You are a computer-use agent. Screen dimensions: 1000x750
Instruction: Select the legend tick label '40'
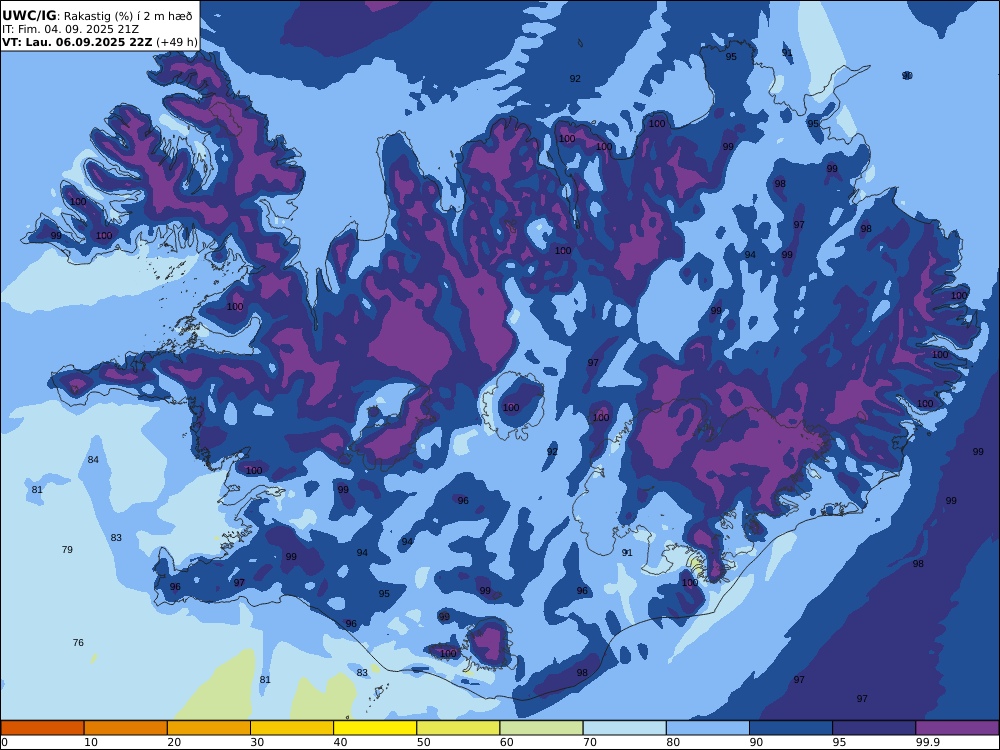(x=341, y=742)
